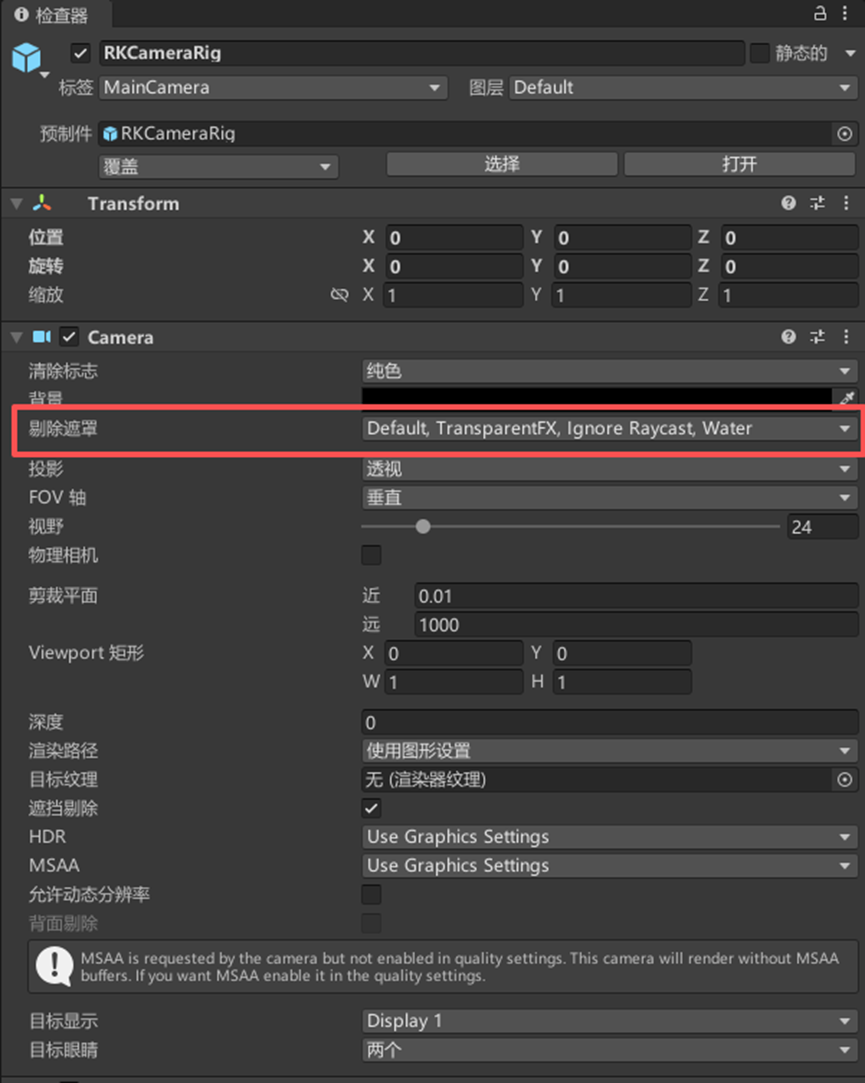Open the 覆盖 overrides dropdown

pos(218,166)
